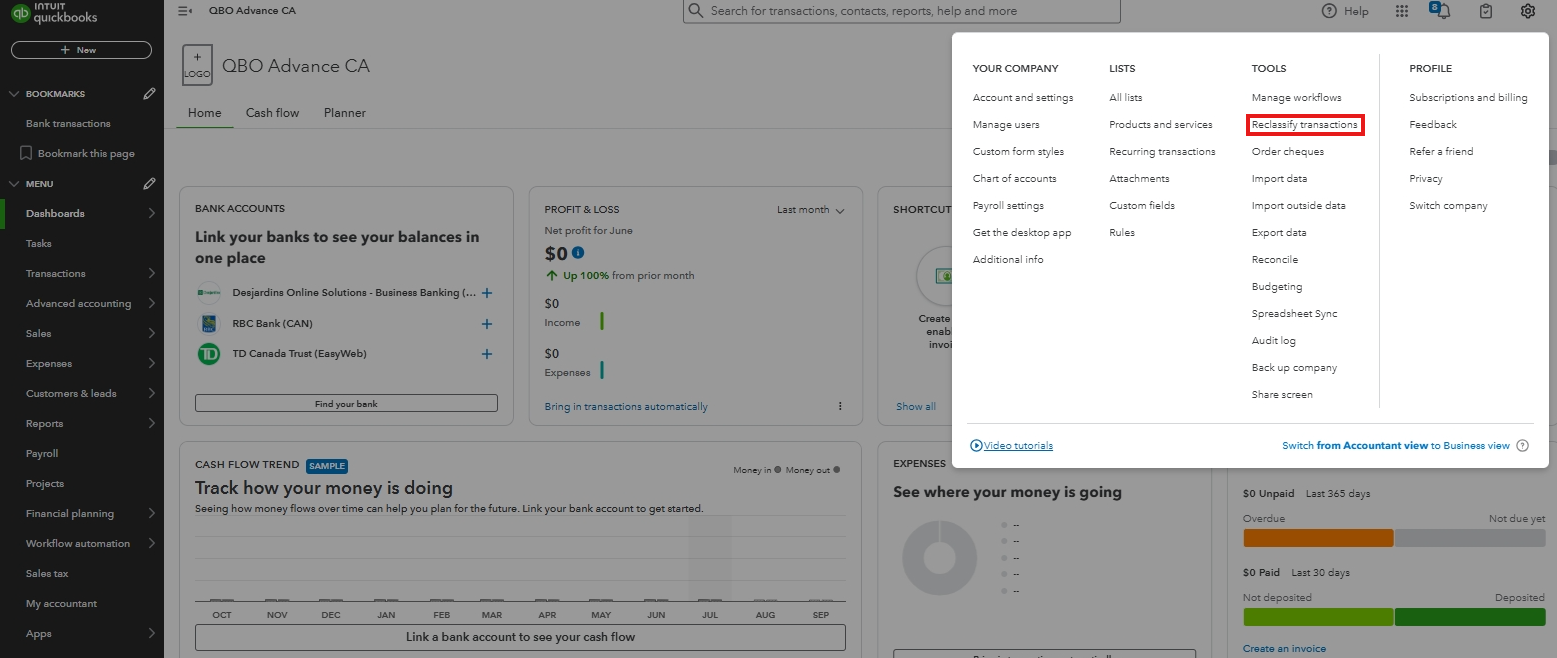1557x658 pixels.
Task: Expand the Dashboards submenu arrow
Action: pyautogui.click(x=151, y=213)
